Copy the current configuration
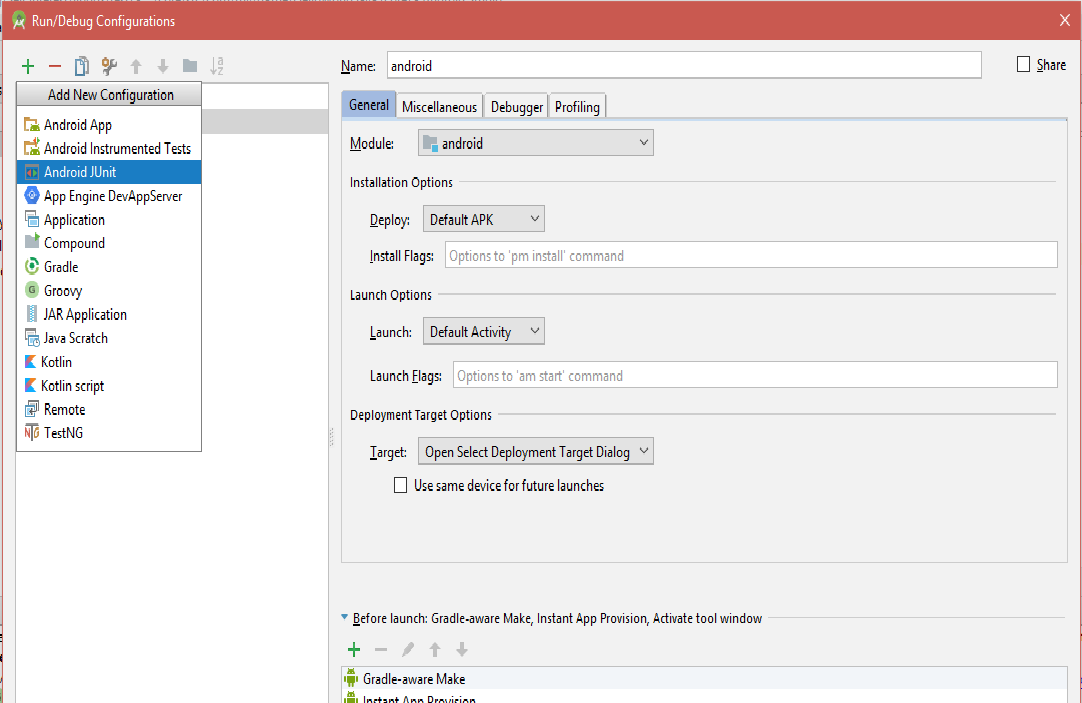 coord(82,66)
